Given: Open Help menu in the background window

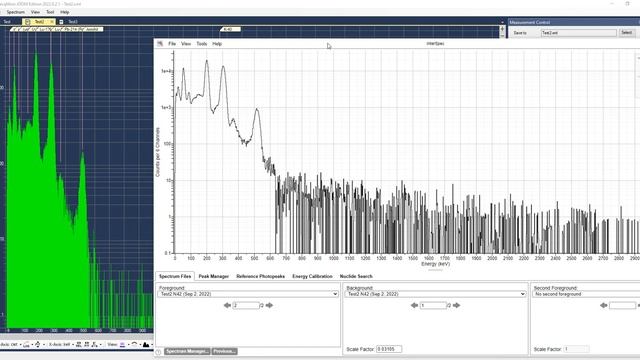Looking at the screenshot, I should point(64,12).
